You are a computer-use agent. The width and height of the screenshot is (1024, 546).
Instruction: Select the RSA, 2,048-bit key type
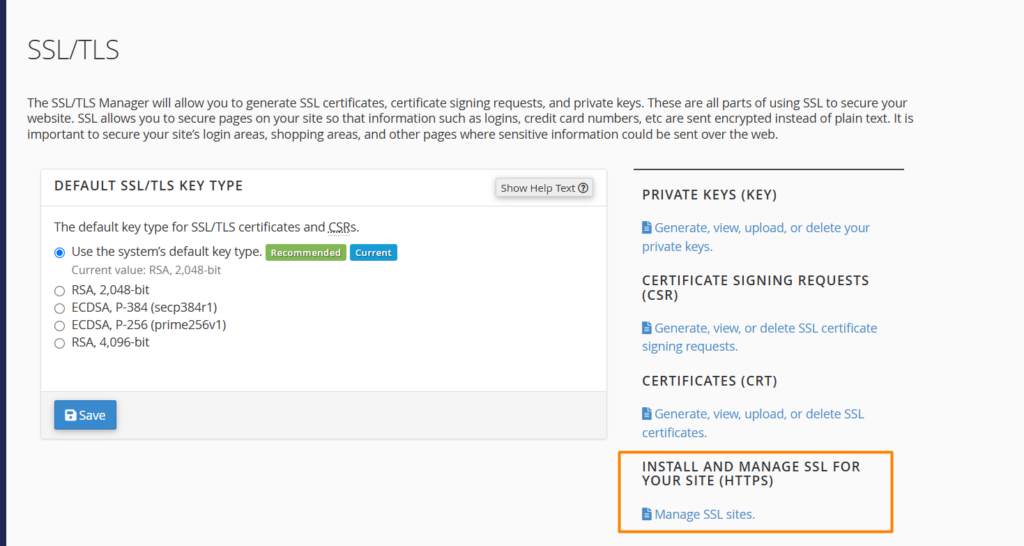pyautogui.click(x=60, y=291)
